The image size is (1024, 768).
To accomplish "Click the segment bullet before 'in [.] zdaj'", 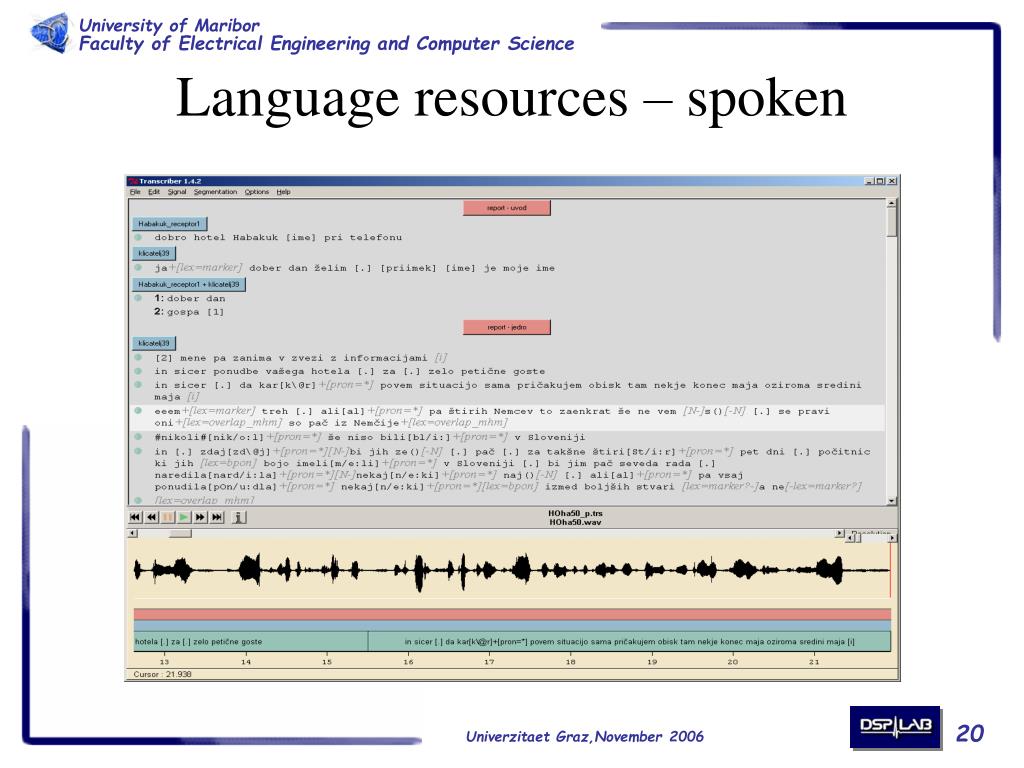I will click(x=138, y=451).
